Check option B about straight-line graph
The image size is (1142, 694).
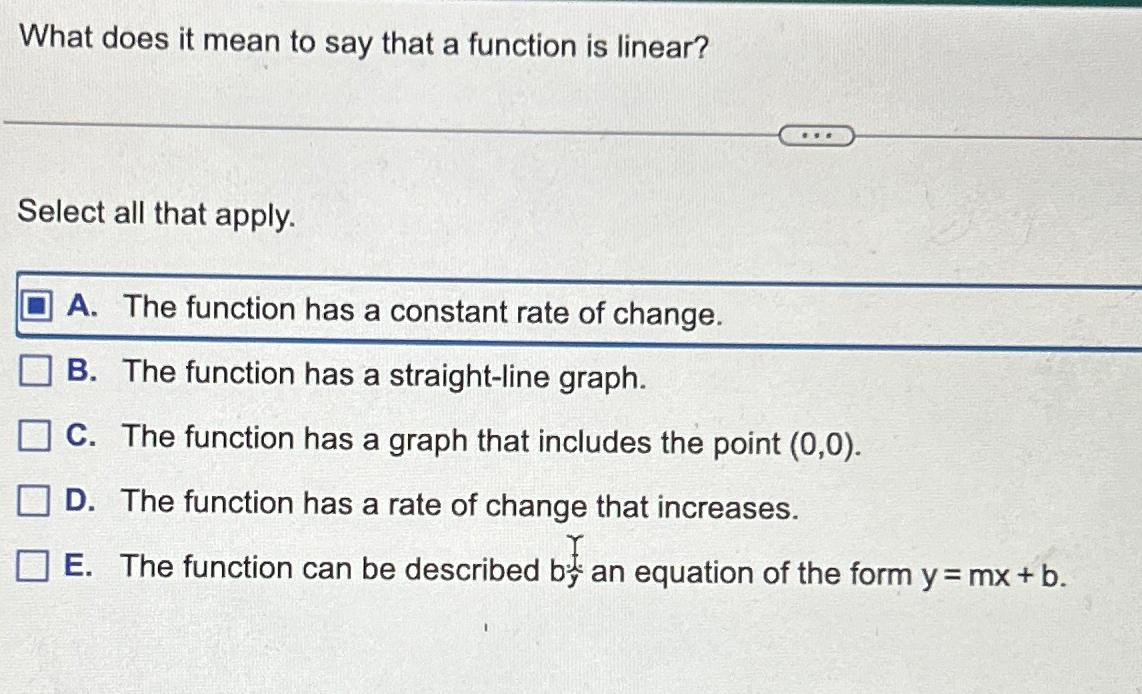[x=34, y=370]
